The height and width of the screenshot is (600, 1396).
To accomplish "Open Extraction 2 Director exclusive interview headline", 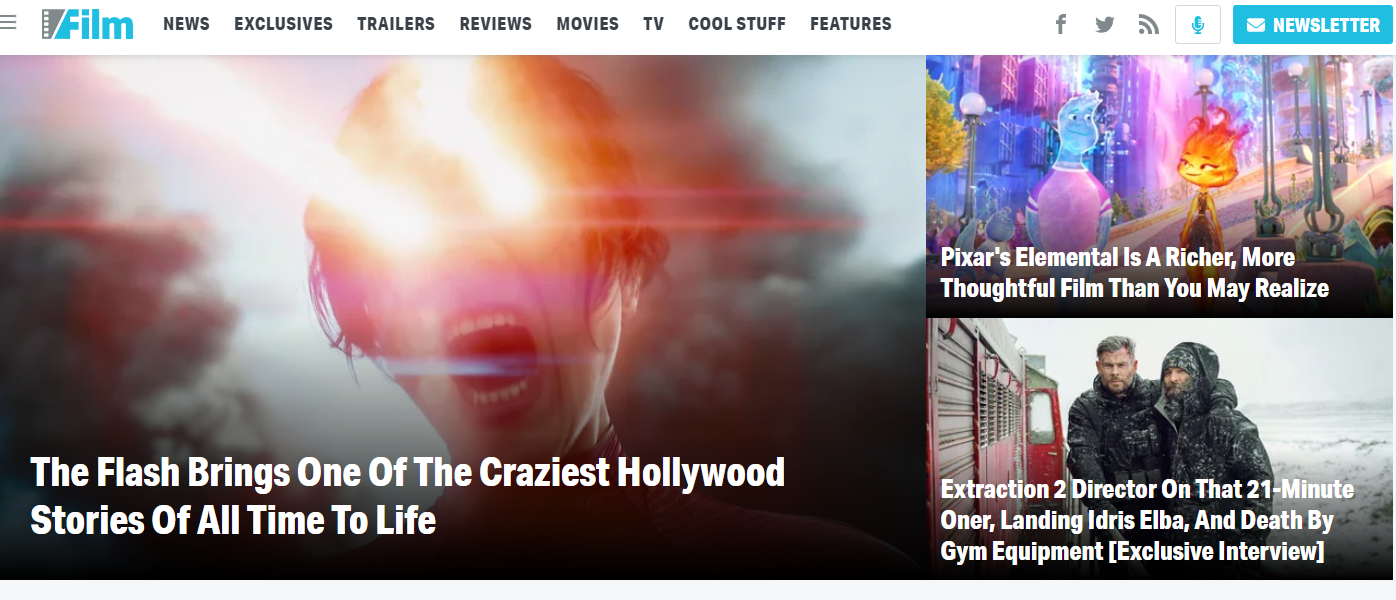I will click(x=1147, y=520).
